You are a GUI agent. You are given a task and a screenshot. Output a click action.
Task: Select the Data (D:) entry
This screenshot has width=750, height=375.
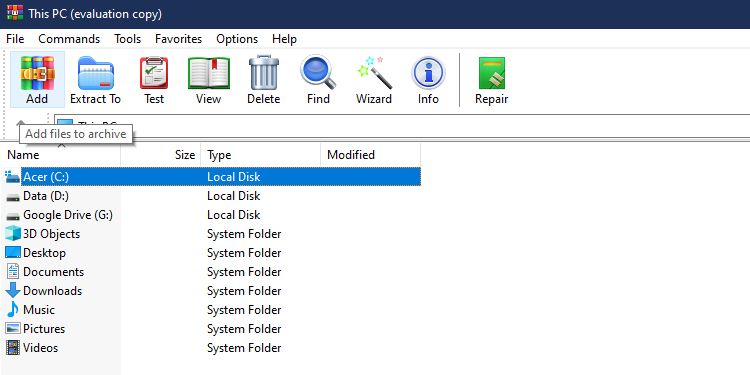[x=46, y=196]
